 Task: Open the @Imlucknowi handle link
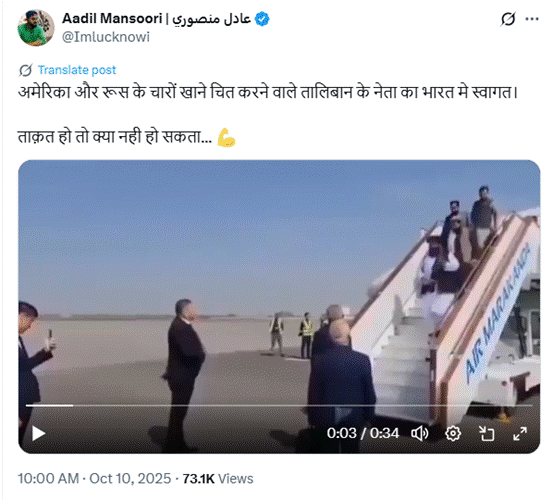(x=106, y=37)
